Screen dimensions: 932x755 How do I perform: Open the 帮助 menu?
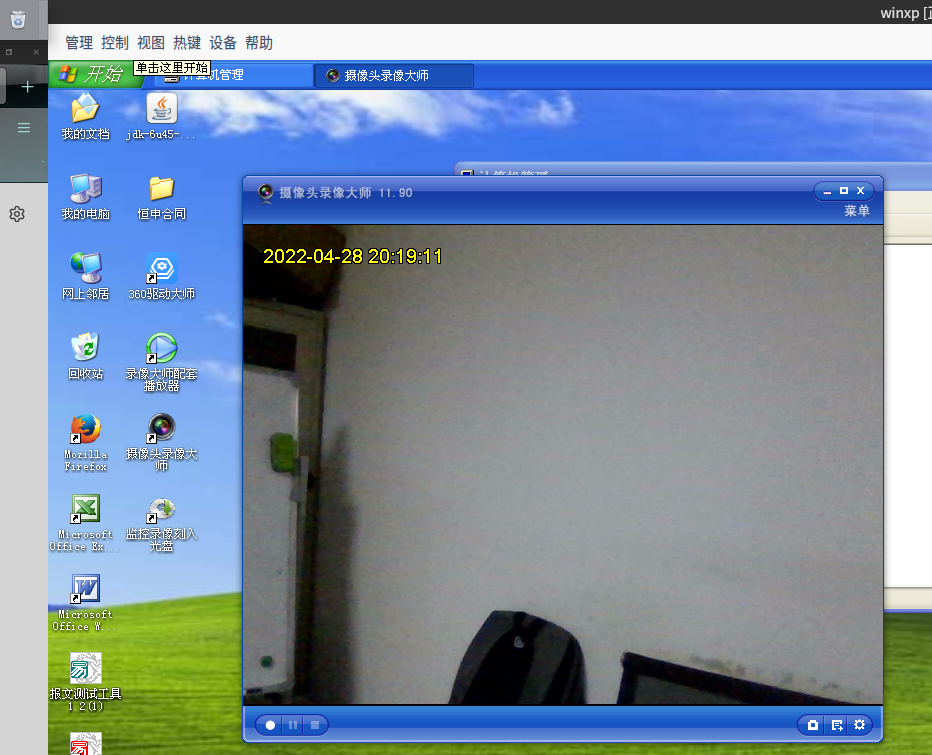(x=259, y=43)
